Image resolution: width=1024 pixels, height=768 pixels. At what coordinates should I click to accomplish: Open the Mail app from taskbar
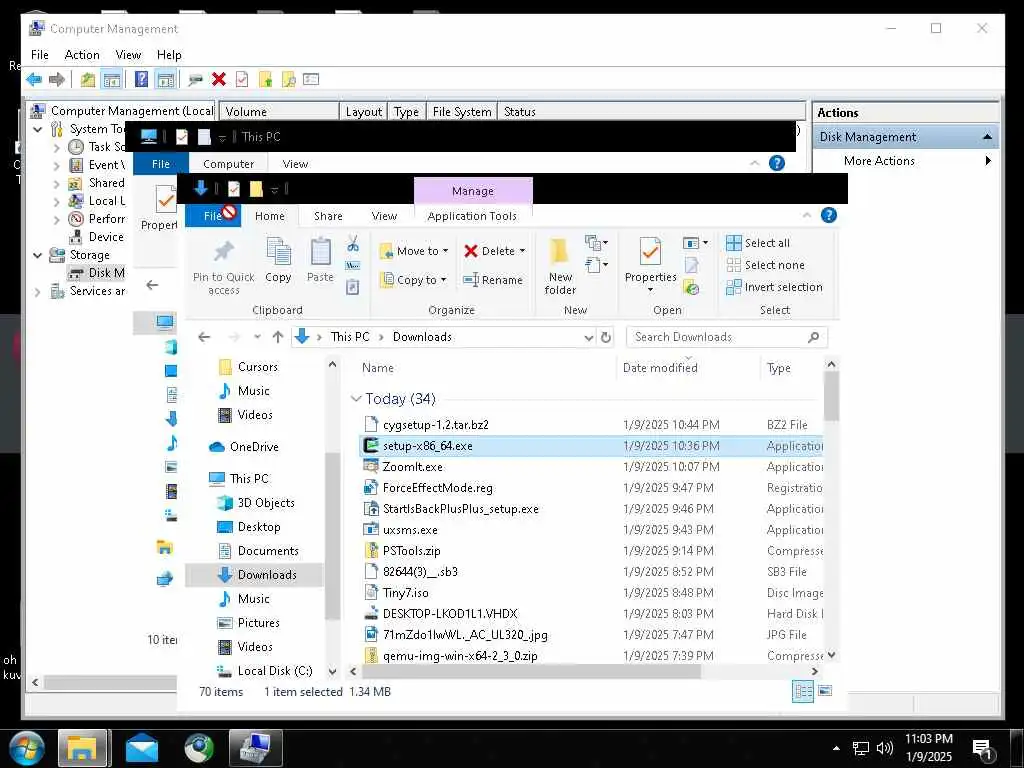[x=141, y=748]
